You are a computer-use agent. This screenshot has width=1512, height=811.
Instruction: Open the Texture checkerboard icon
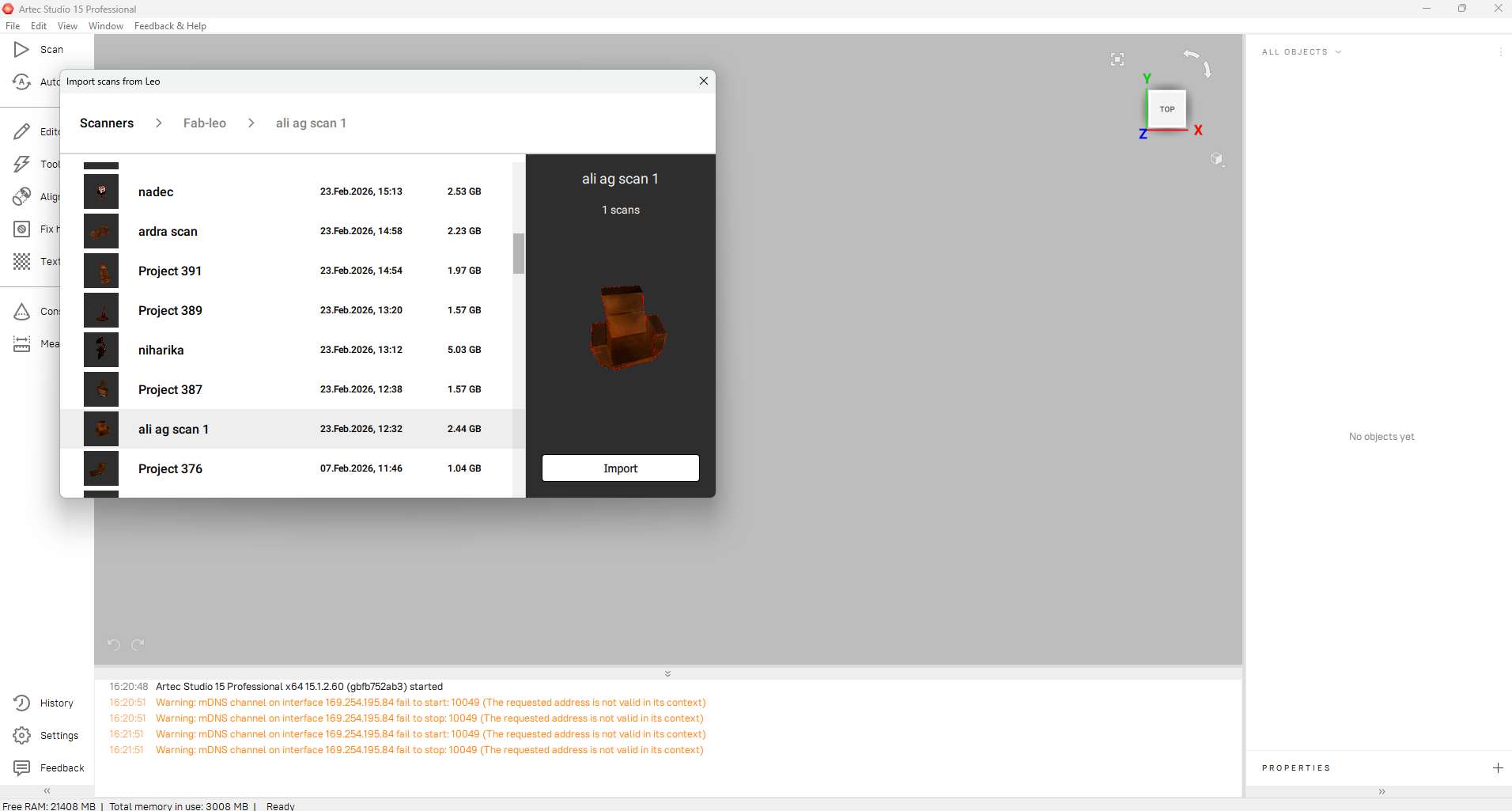click(21, 261)
